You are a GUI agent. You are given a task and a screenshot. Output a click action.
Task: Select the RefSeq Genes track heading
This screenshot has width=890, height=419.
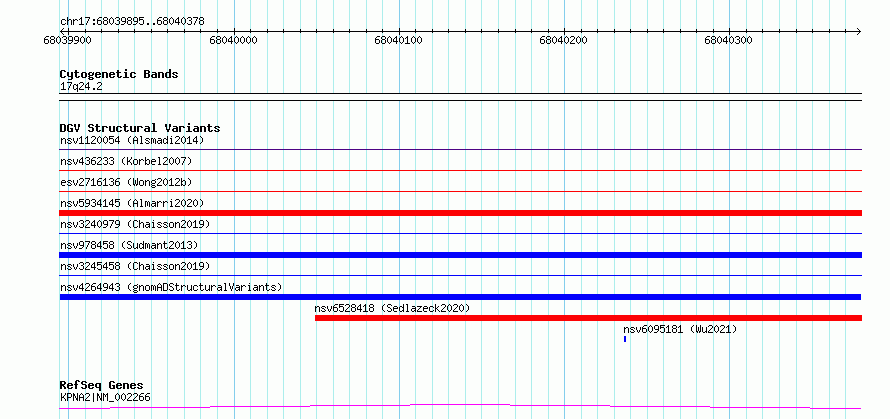tap(102, 386)
